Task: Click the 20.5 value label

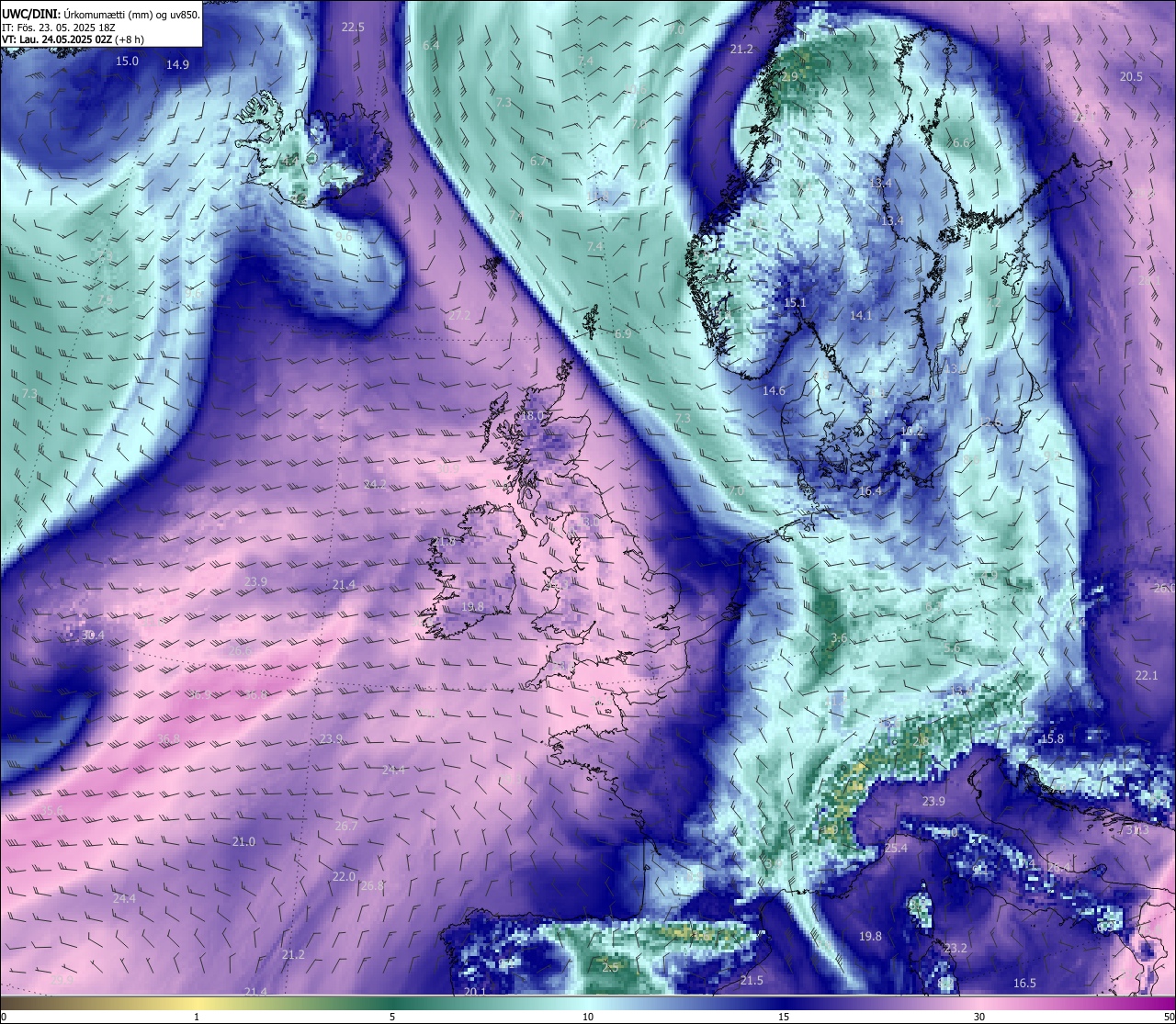Action: coord(1131,77)
